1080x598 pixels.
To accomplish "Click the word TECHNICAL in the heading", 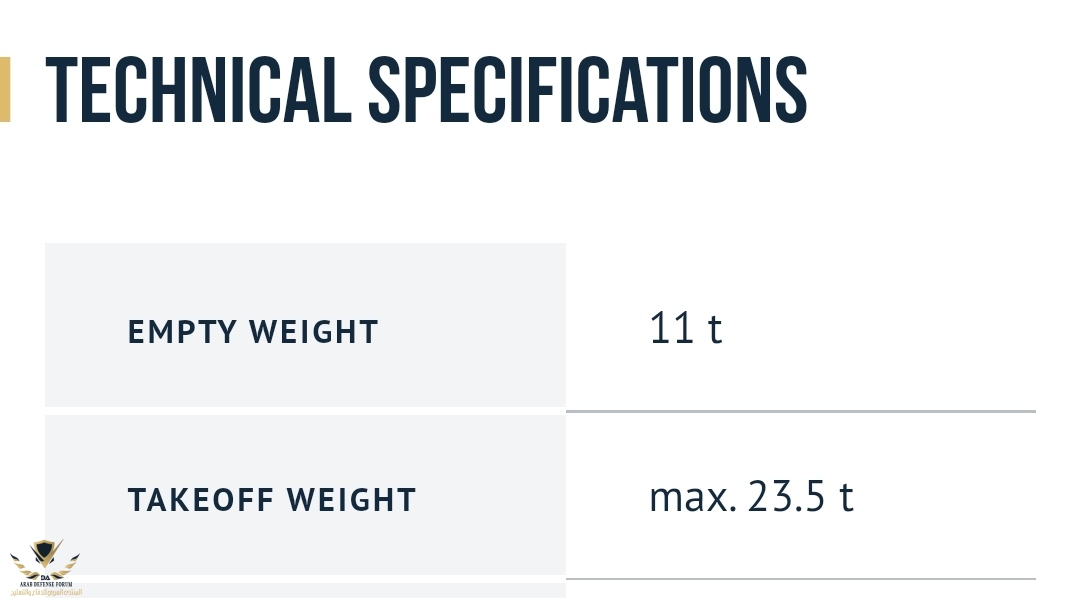I will click(x=197, y=90).
